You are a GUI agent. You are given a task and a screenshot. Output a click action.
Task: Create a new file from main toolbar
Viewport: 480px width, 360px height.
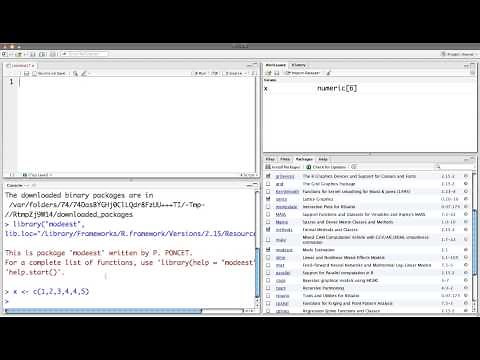tap(5, 54)
